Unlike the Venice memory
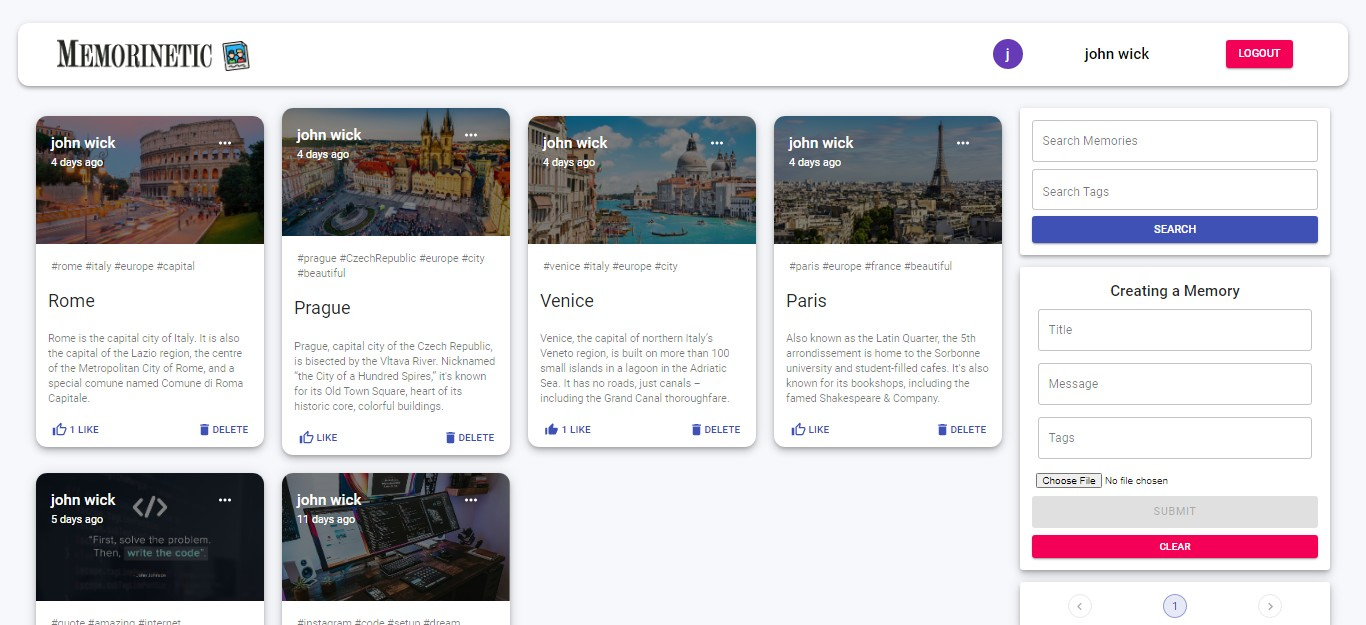1366x625 pixels. coord(567,430)
